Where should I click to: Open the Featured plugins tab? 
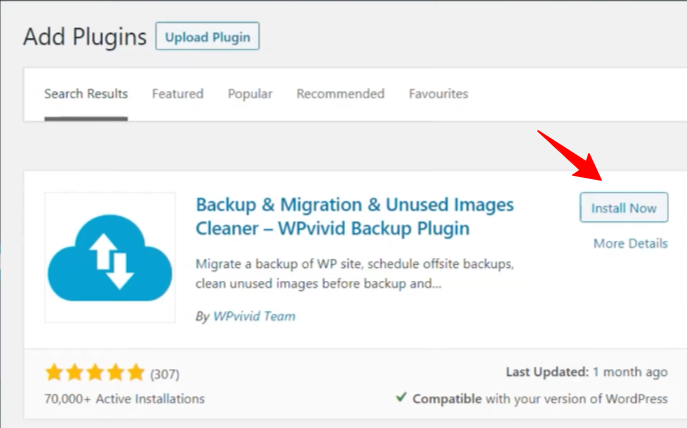pos(177,94)
